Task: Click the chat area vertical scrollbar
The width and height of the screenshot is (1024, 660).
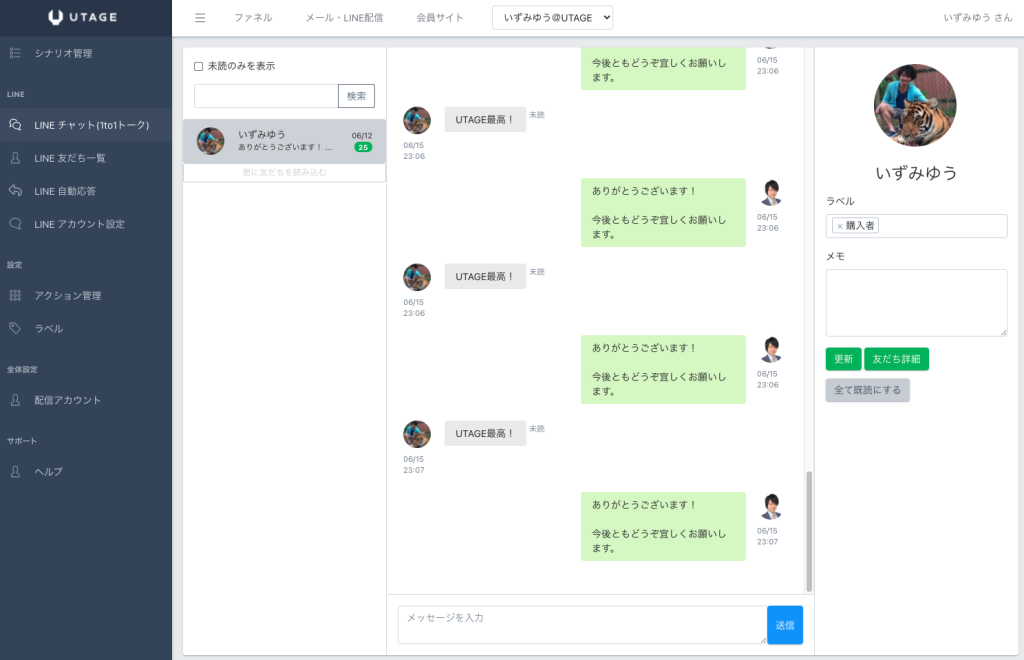Action: click(x=809, y=530)
